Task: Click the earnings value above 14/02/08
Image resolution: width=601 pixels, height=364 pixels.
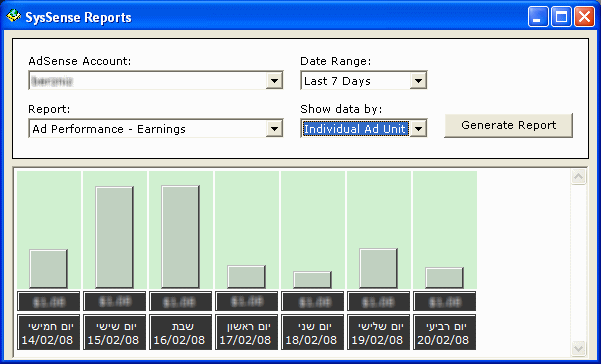Action: point(48,302)
